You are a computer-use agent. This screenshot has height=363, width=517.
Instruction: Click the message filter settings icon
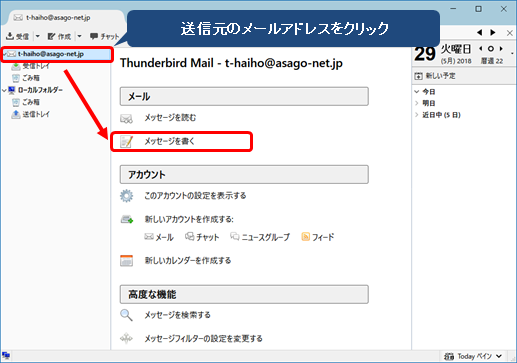coord(126,339)
